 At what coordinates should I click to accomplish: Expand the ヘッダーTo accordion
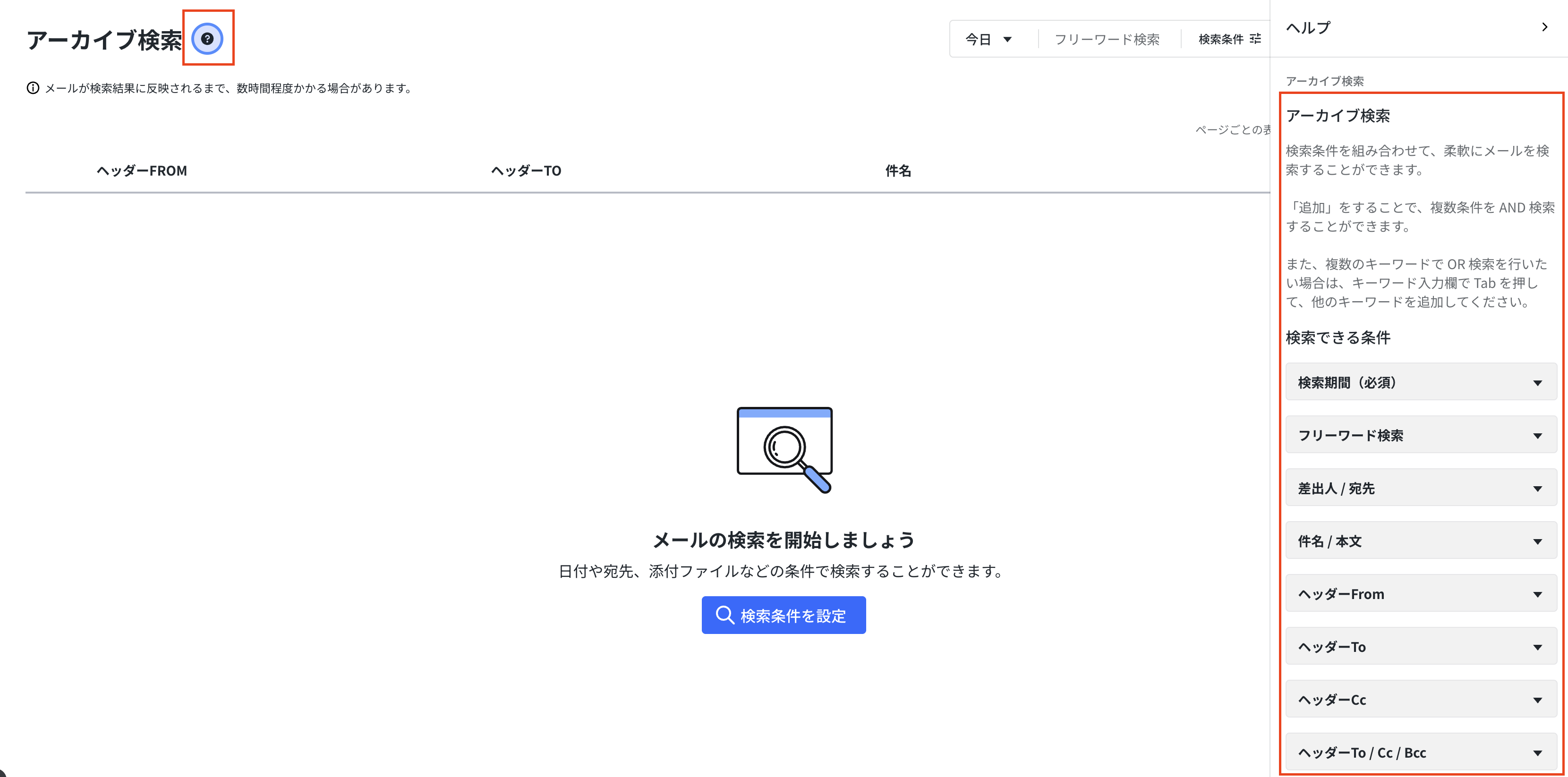(x=1421, y=647)
